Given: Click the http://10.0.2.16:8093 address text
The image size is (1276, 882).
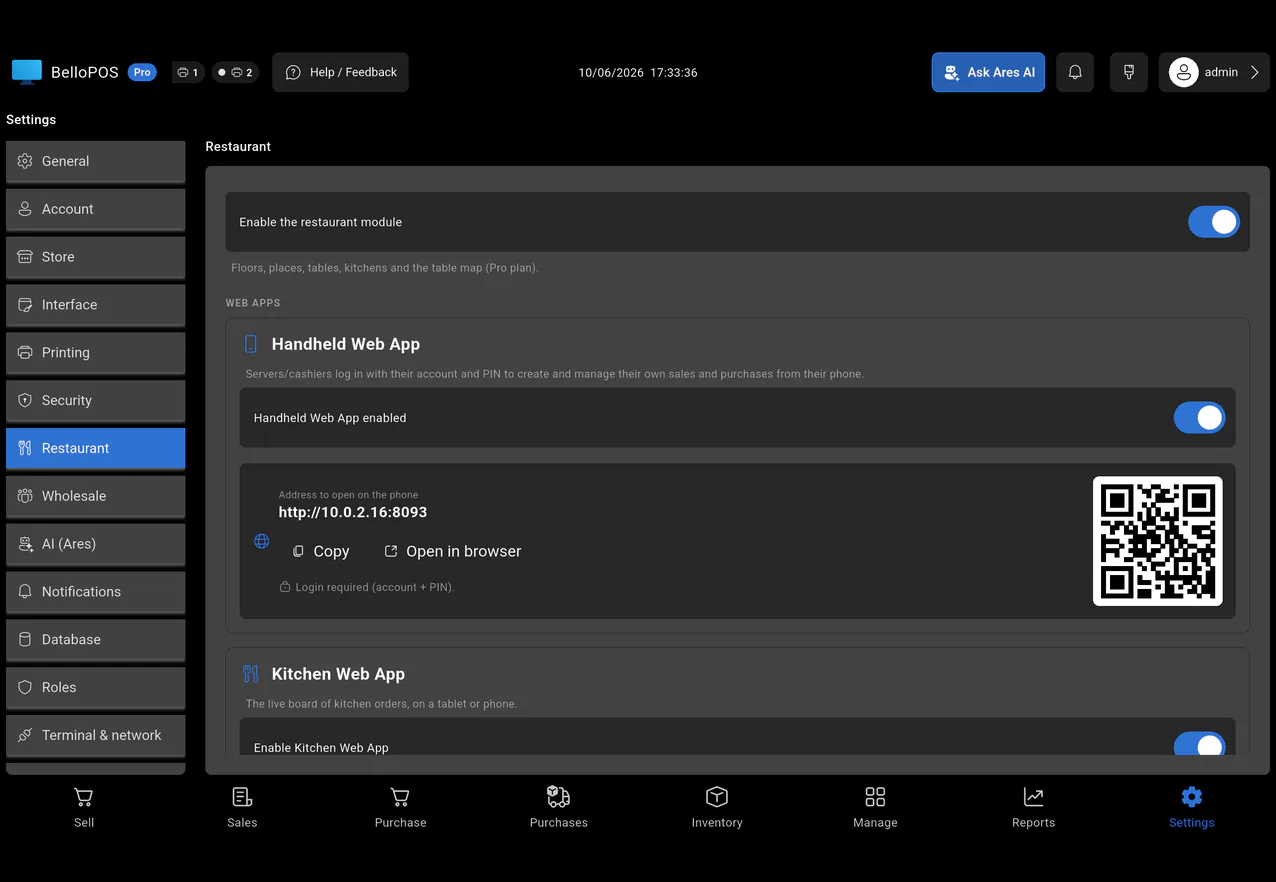Looking at the screenshot, I should click(x=353, y=512).
